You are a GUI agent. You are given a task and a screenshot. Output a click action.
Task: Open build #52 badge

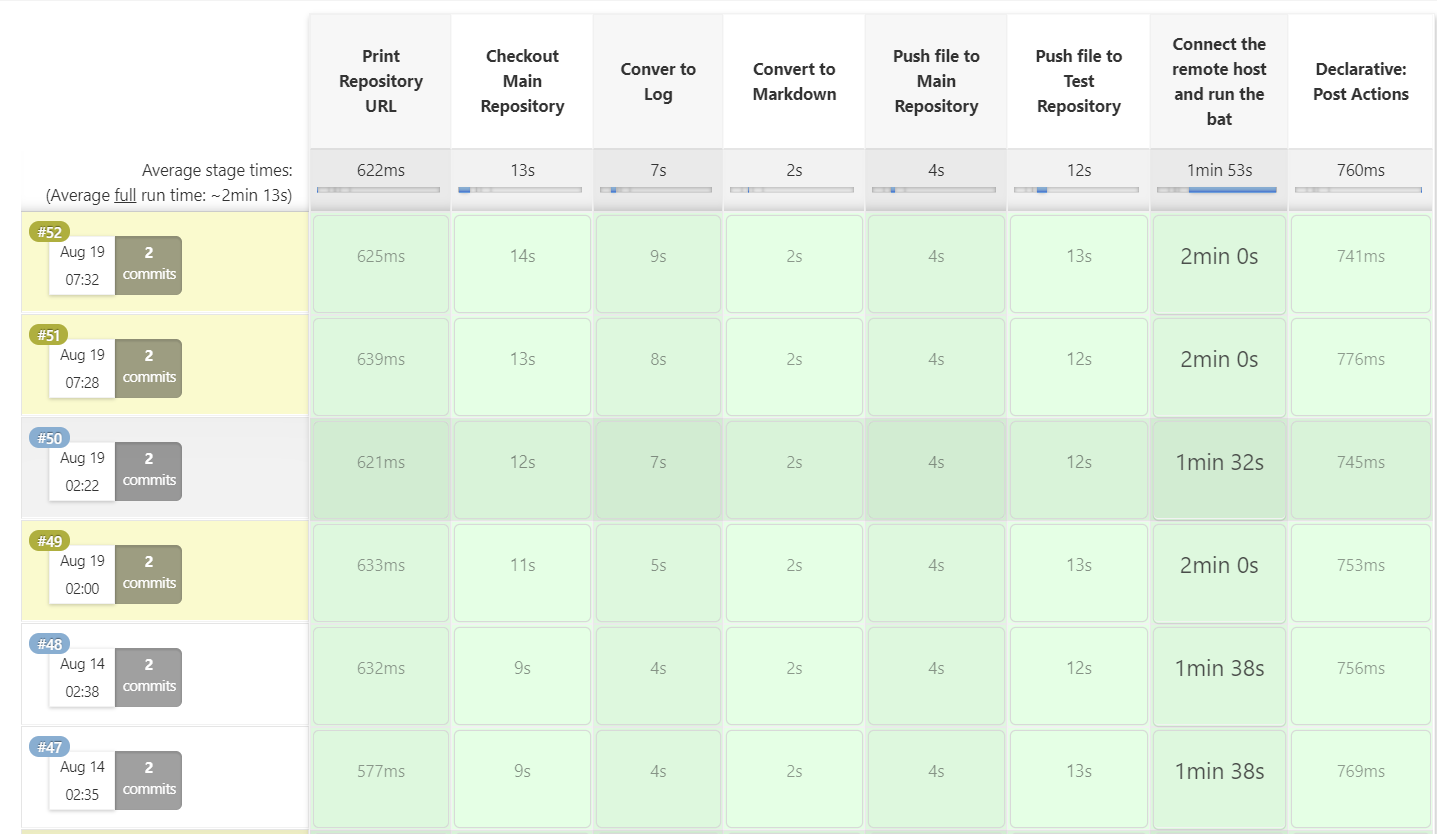[49, 232]
